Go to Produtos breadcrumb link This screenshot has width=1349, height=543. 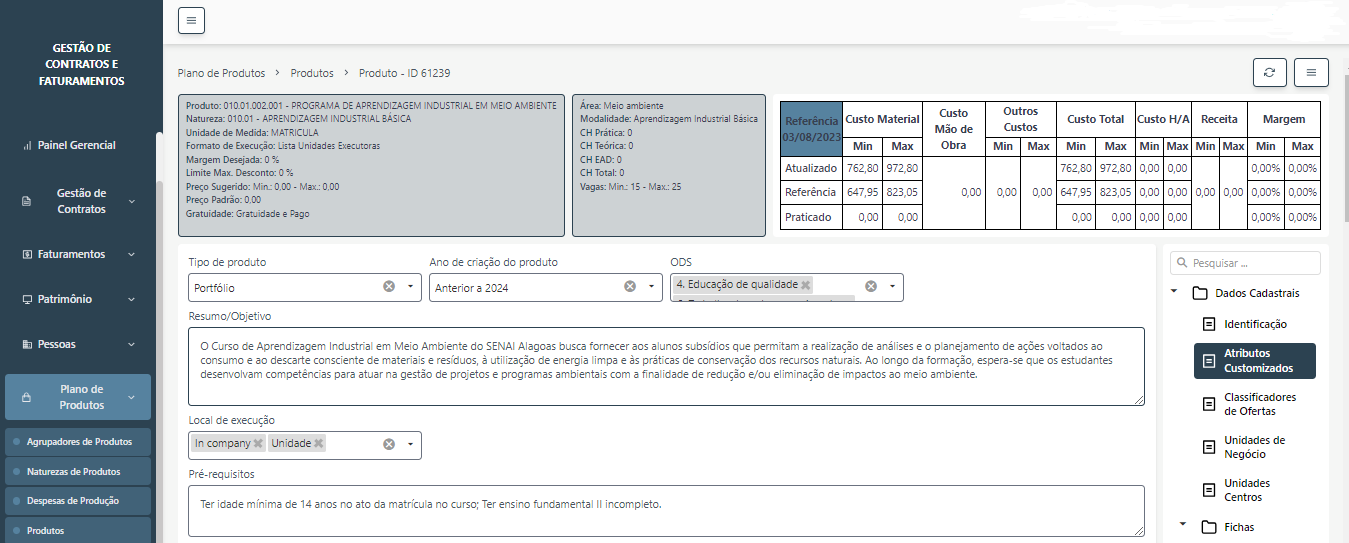pos(312,73)
